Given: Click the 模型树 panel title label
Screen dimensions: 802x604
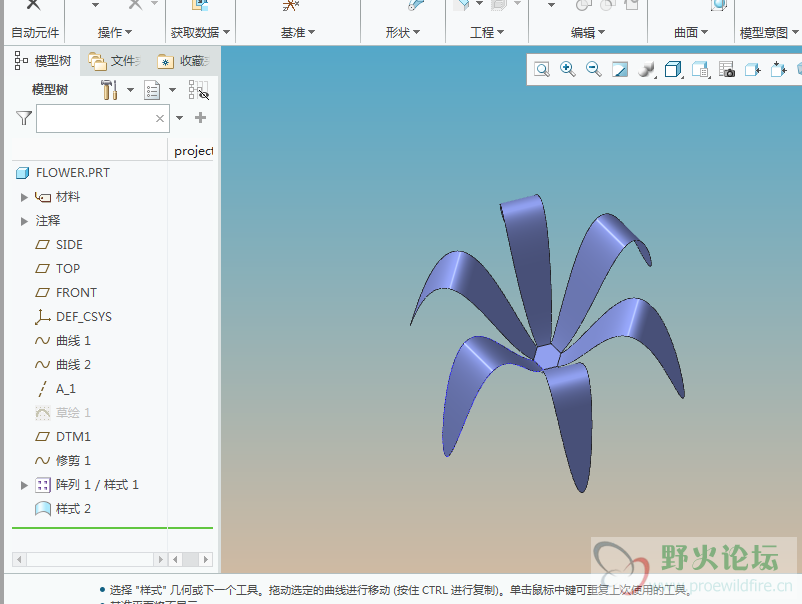Looking at the screenshot, I should pyautogui.click(x=50, y=90).
